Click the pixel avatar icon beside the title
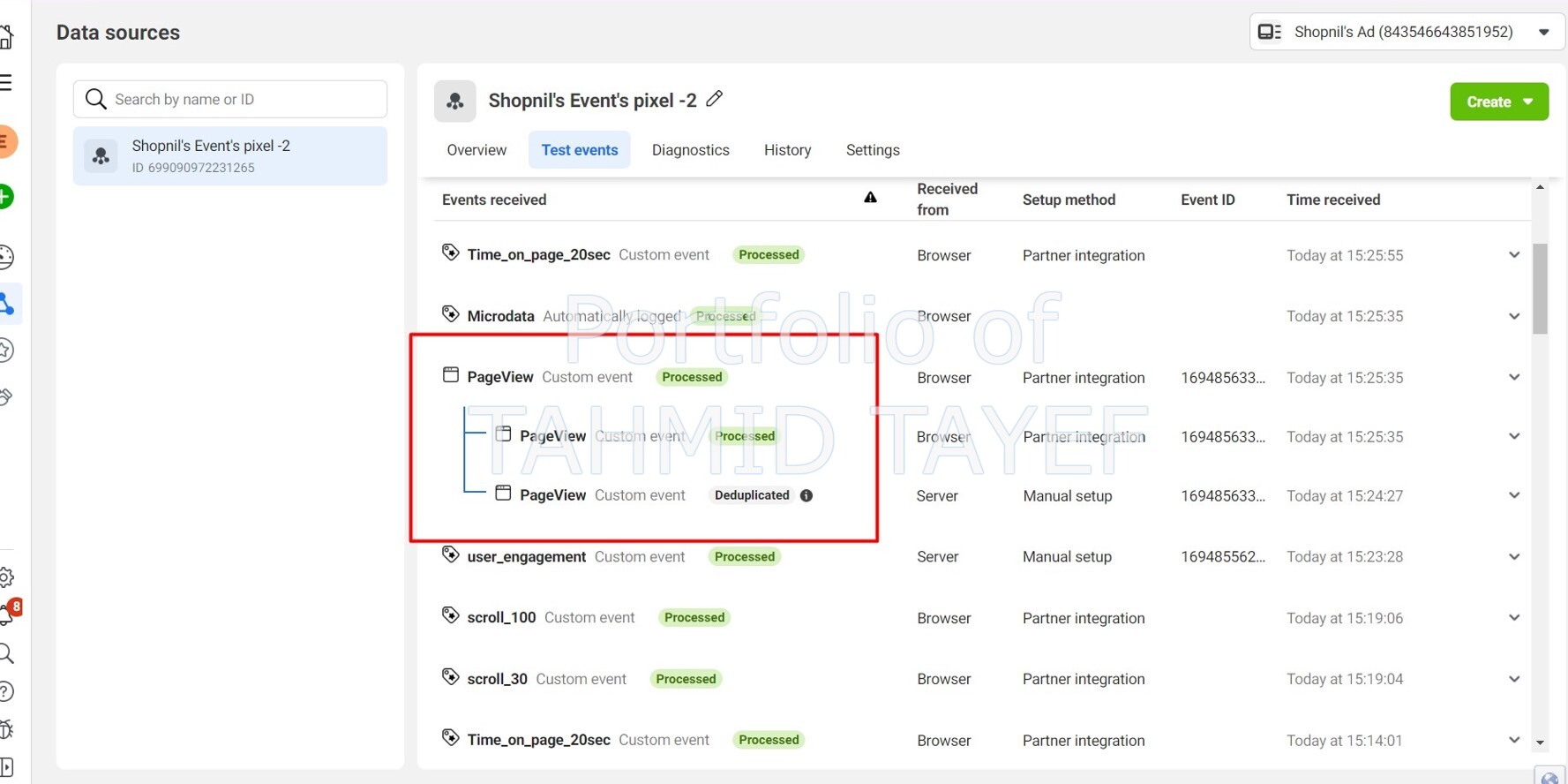The height and width of the screenshot is (784, 1568). [x=455, y=101]
